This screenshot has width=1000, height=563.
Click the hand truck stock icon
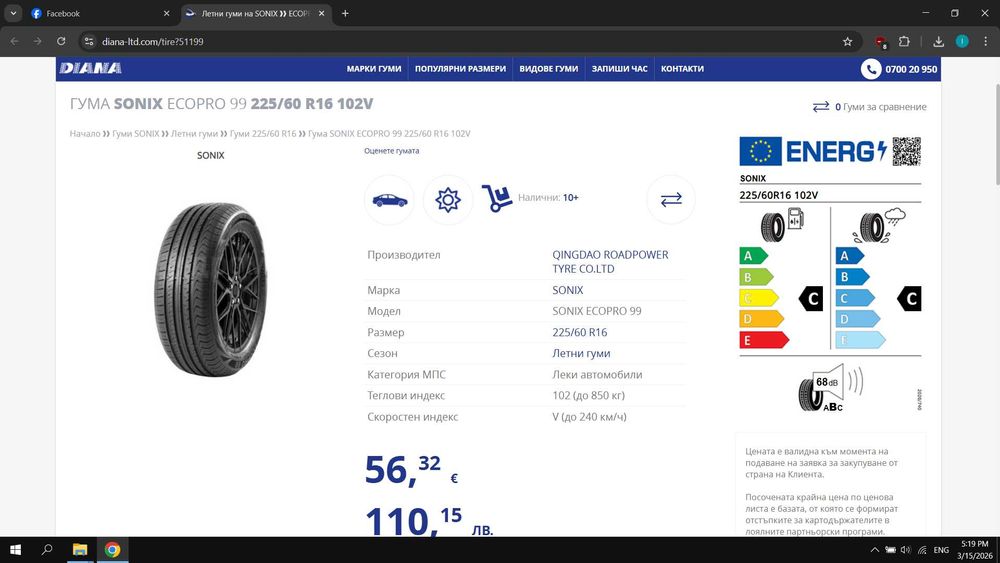pos(497,198)
